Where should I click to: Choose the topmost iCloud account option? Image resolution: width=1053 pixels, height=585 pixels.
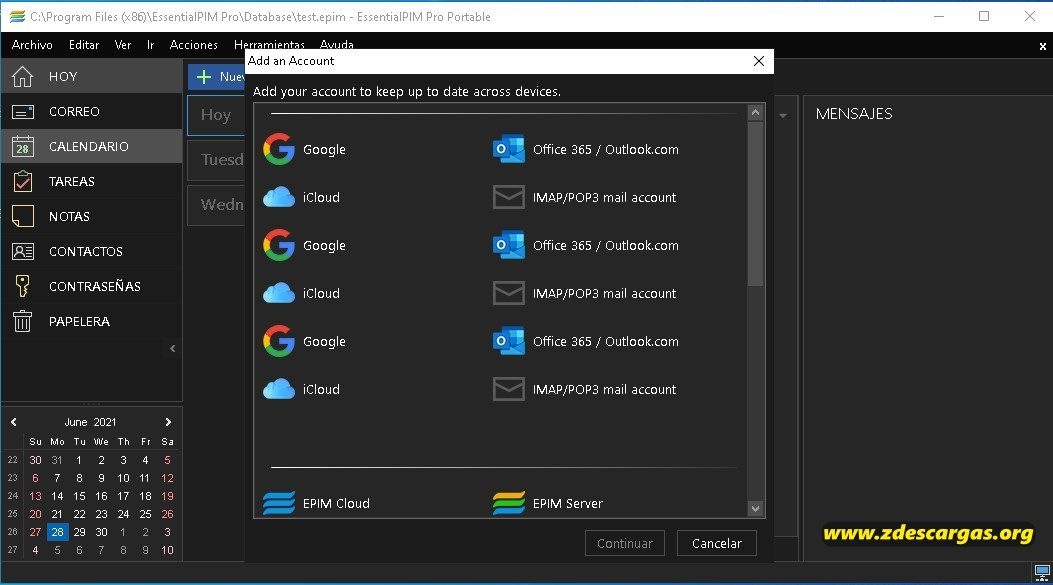click(302, 197)
